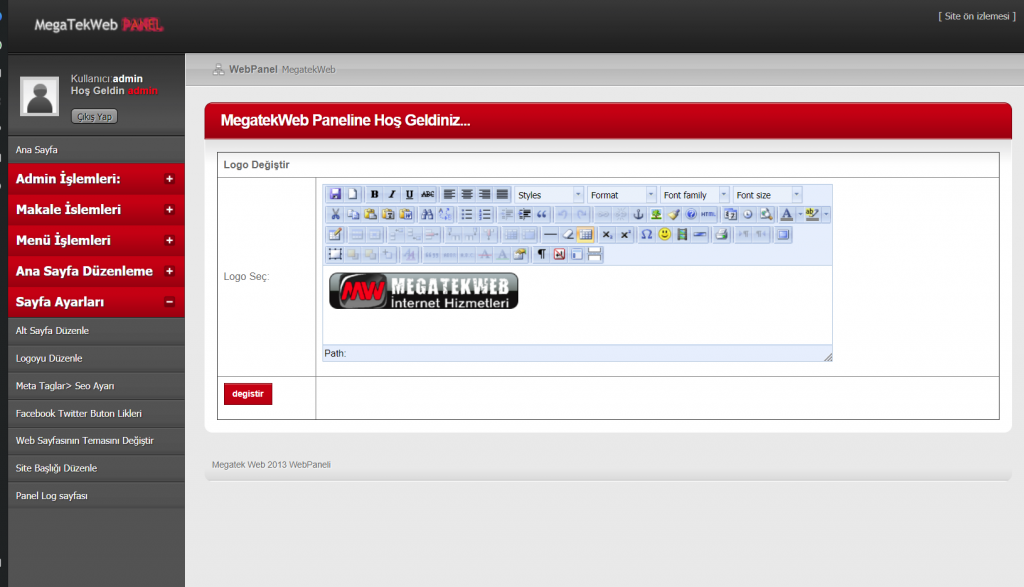Viewport: 1024px width, 587px height.
Task: Toggle underline formatting
Action: 409,195
